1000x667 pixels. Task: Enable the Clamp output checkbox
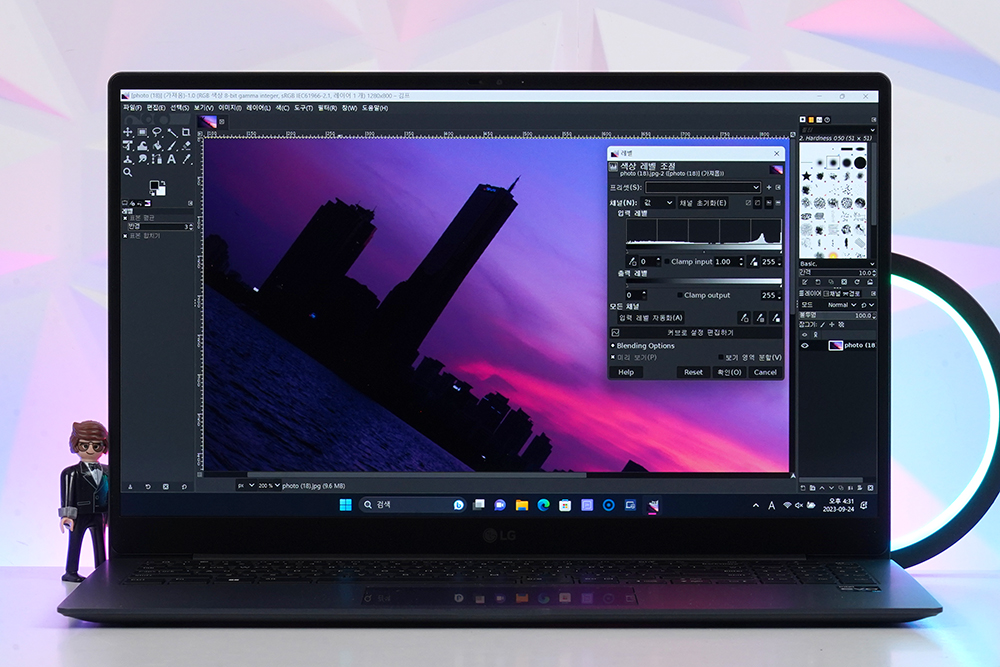tap(680, 295)
